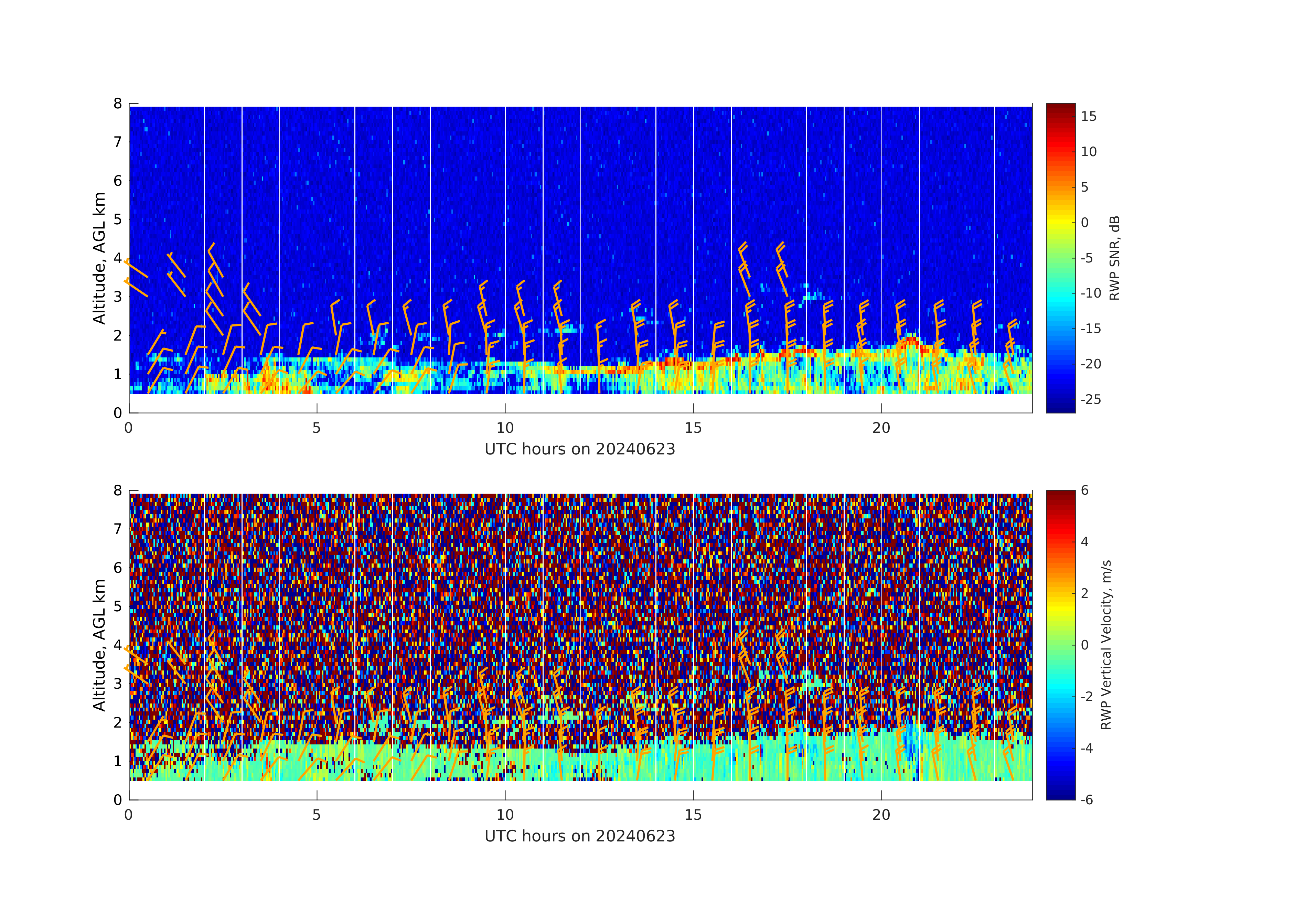Click the 0 km altitude tick on bottom plot
Screen dimensions: 1316x903
click(118, 800)
